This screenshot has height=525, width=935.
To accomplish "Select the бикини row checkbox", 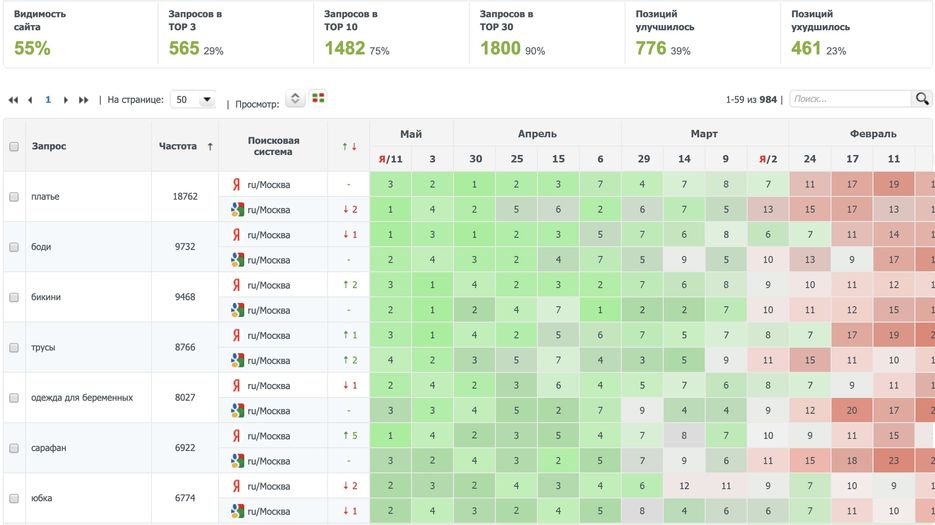I will tap(14, 297).
